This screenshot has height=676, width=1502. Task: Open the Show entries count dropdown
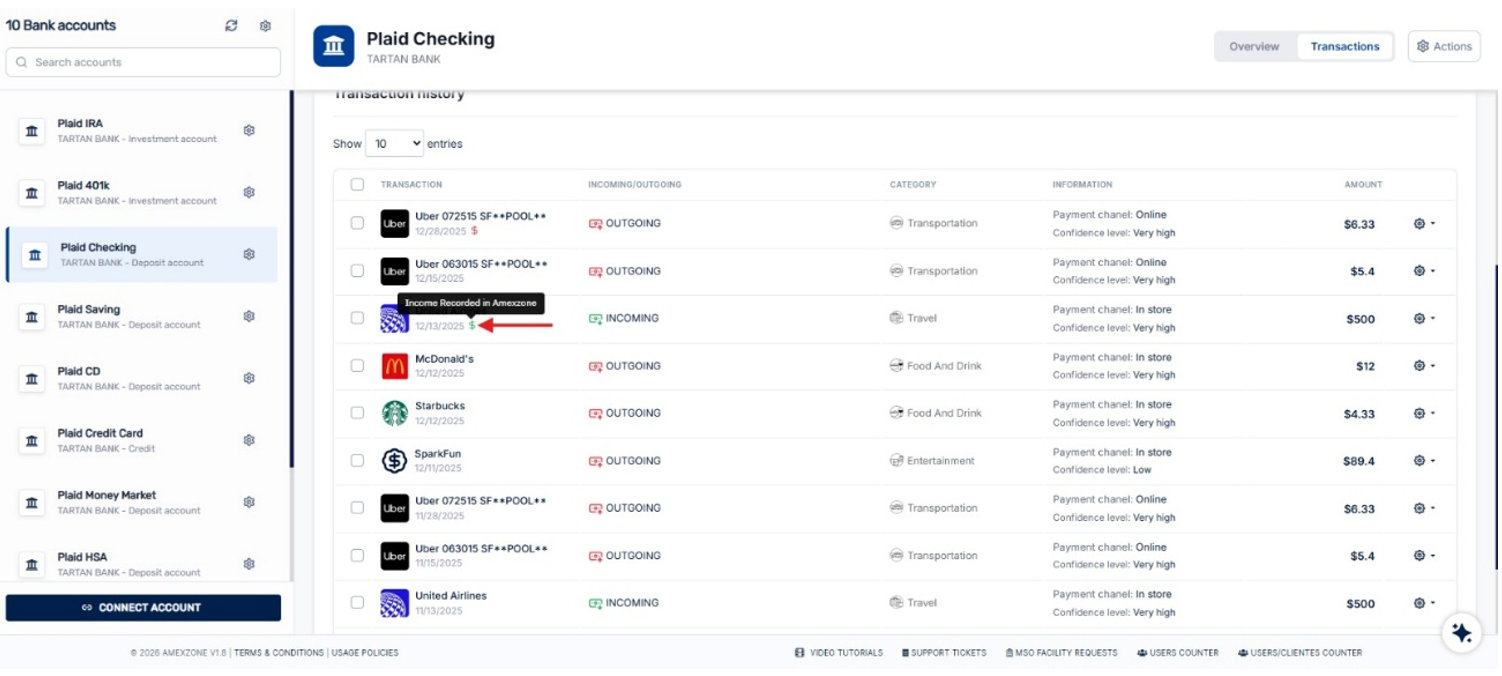pos(394,144)
